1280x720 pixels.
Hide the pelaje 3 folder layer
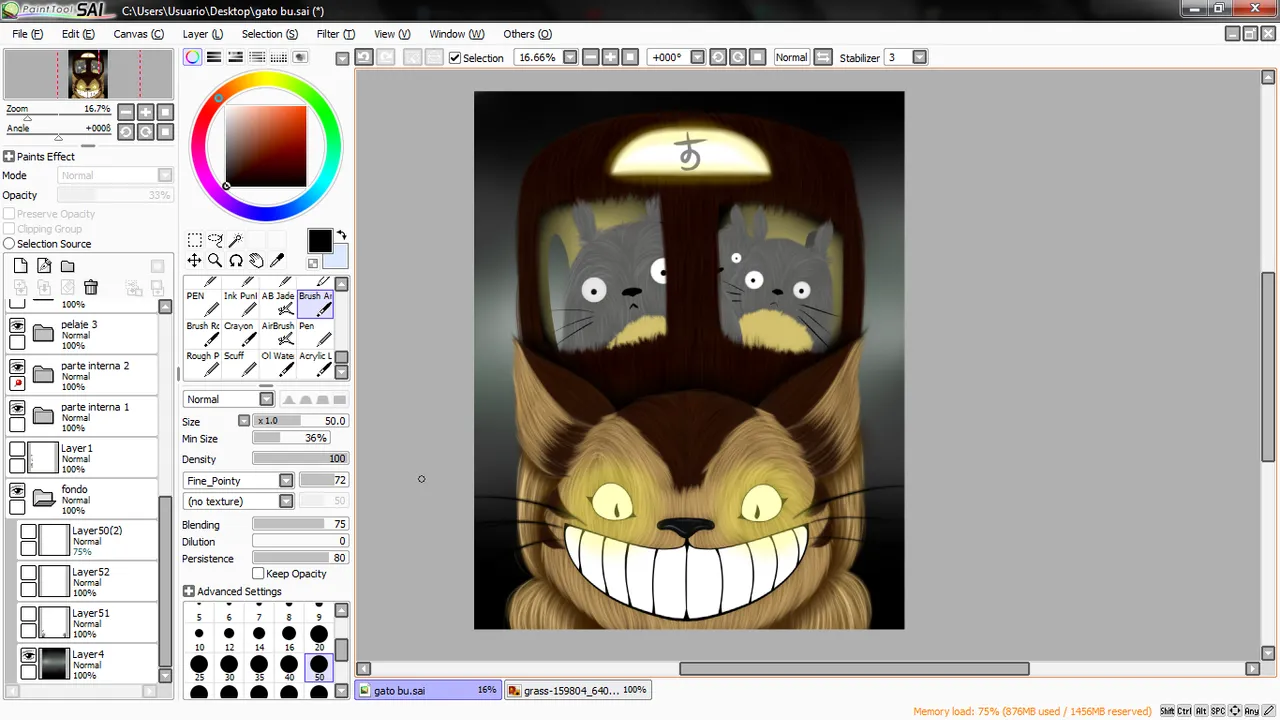pos(17,325)
